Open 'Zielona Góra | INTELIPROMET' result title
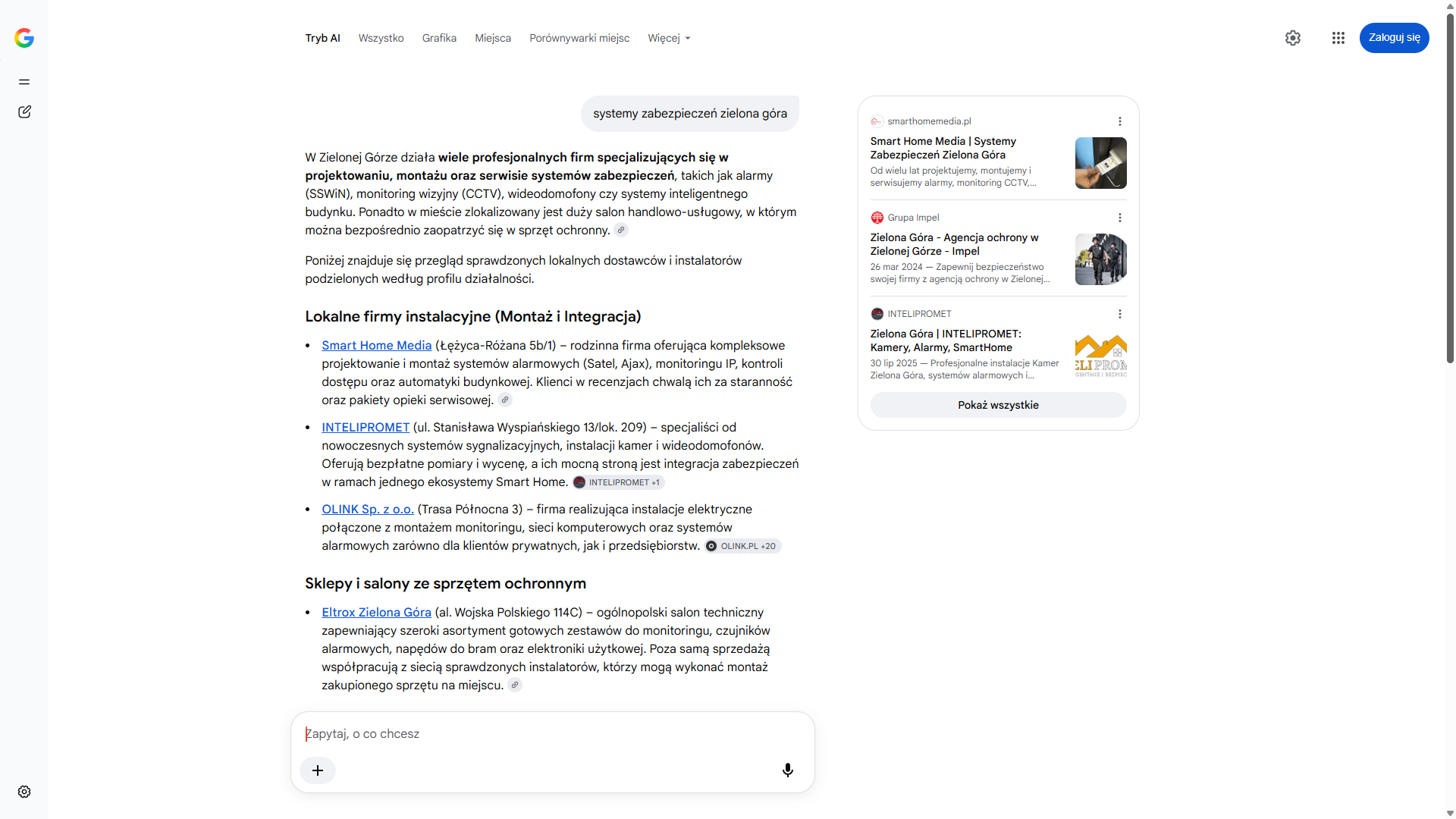 click(946, 340)
